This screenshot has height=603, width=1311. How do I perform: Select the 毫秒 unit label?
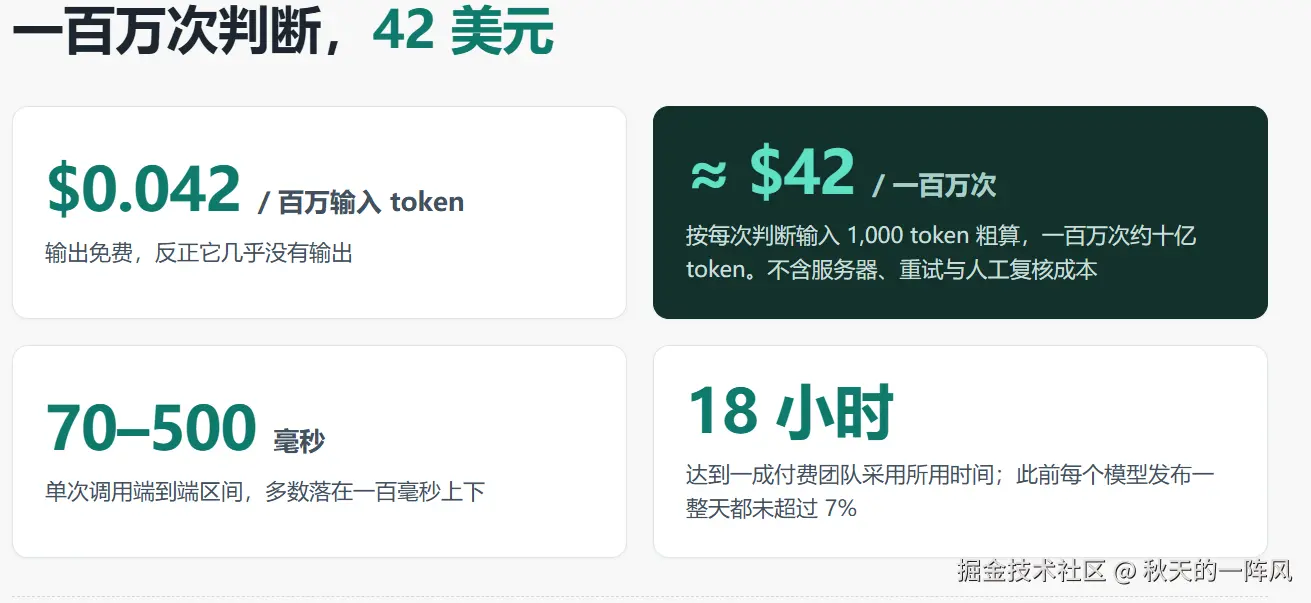[x=299, y=441]
